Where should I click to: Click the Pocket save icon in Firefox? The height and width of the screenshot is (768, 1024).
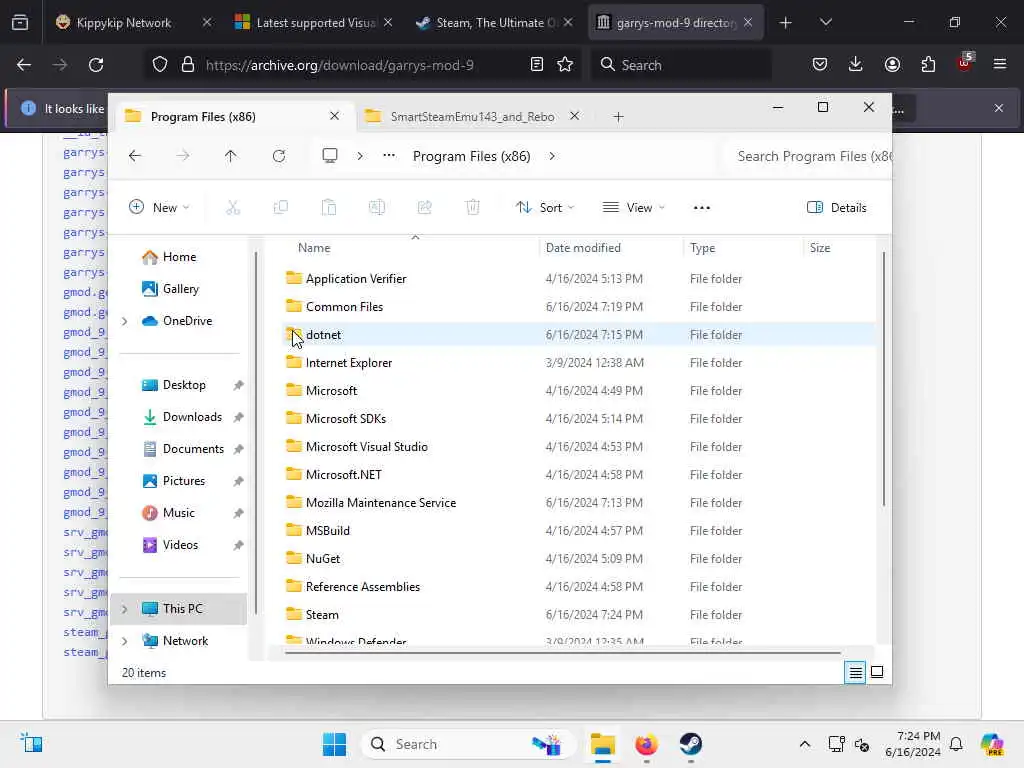820,65
